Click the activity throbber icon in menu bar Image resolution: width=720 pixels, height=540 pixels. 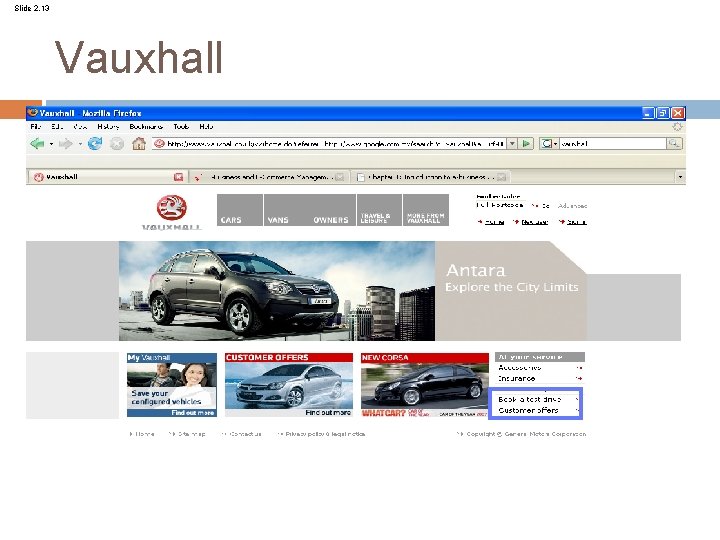coord(677,127)
